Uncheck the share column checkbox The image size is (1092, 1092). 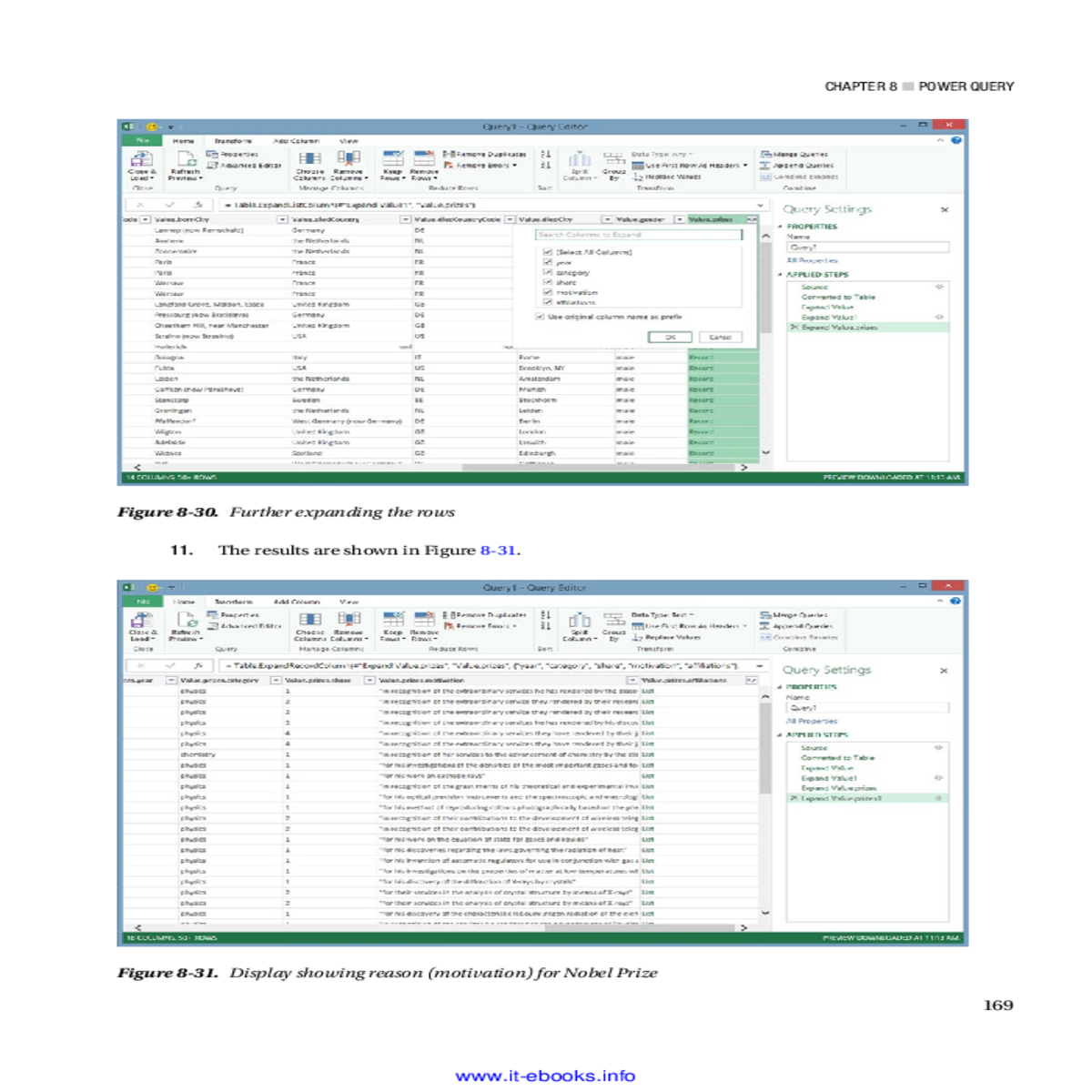tap(548, 282)
